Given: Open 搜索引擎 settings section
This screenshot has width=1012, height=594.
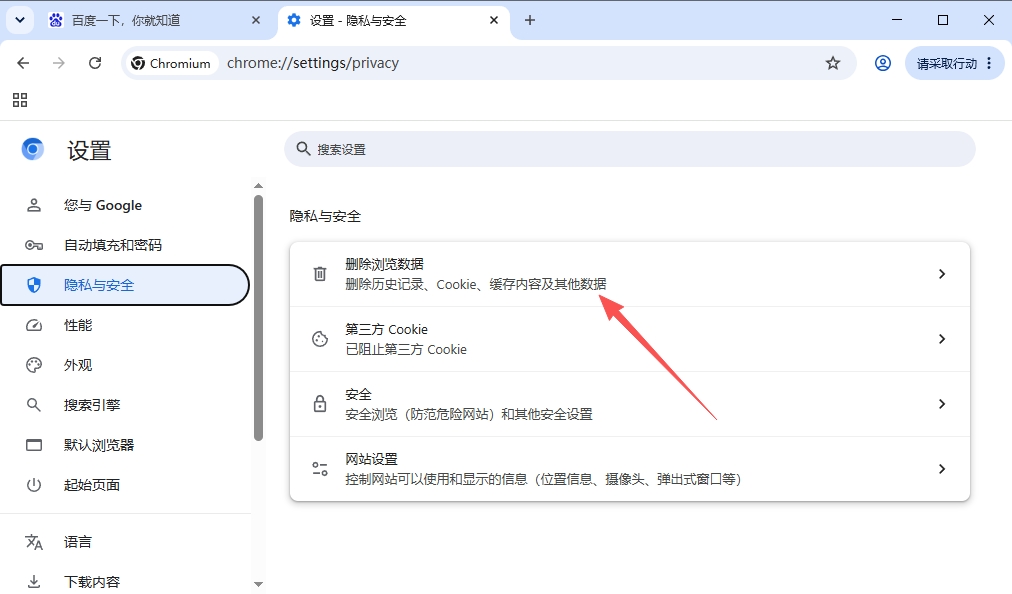Looking at the screenshot, I should [x=125, y=405].
